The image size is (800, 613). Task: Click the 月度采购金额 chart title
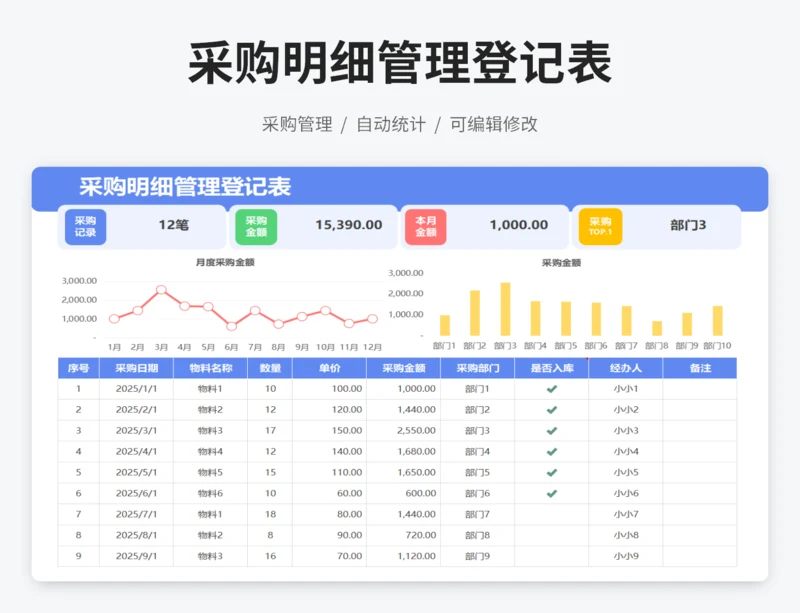point(225,262)
